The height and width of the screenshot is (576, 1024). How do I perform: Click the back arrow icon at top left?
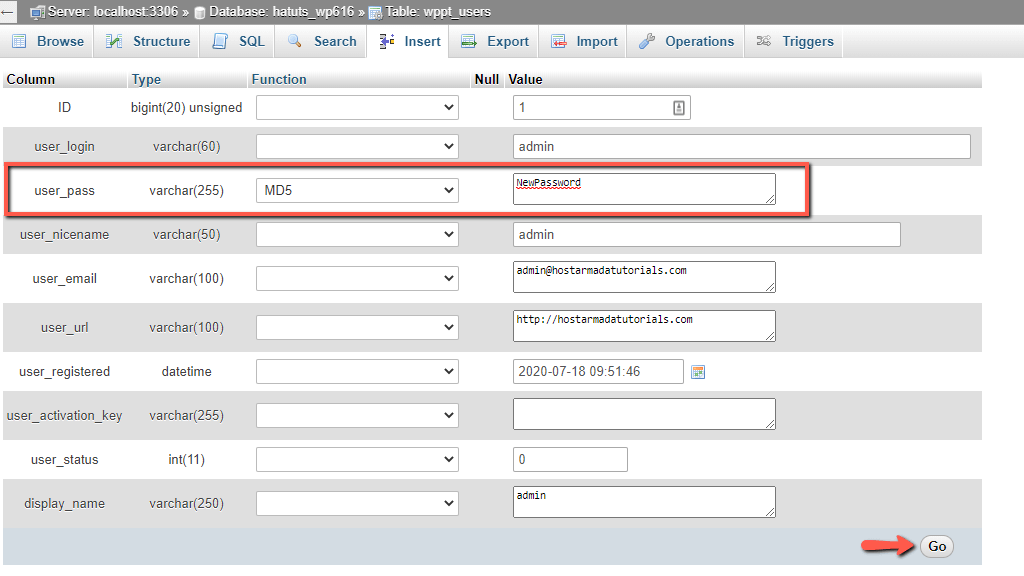(8, 12)
